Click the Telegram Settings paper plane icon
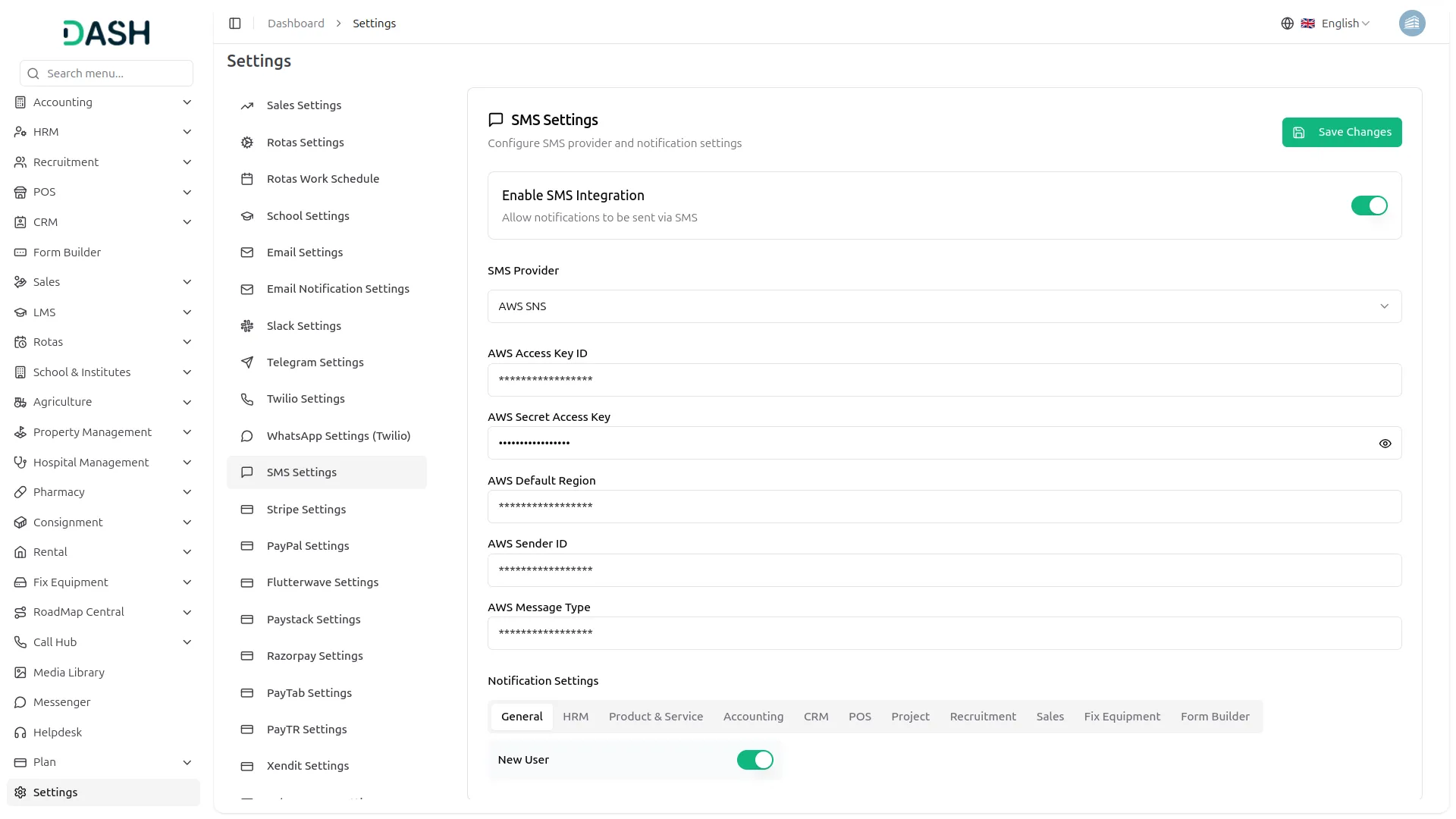The height and width of the screenshot is (819, 1456). [247, 362]
